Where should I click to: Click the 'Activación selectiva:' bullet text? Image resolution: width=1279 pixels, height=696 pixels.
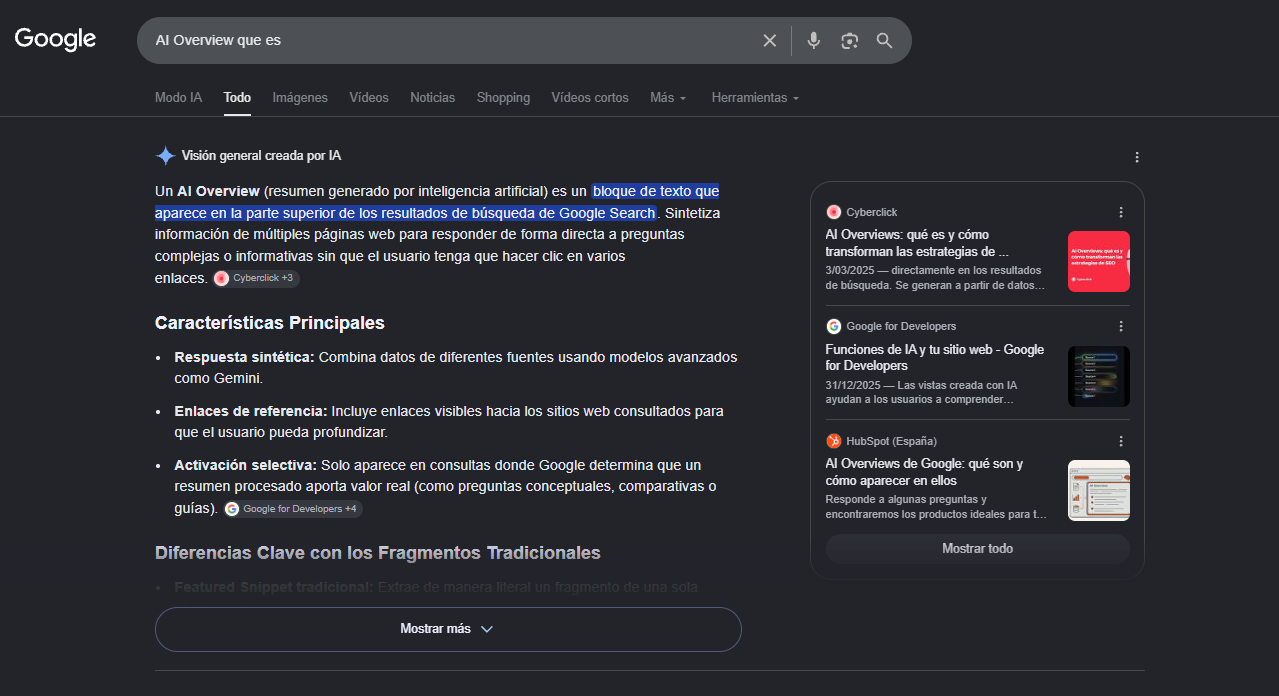pyautogui.click(x=245, y=465)
